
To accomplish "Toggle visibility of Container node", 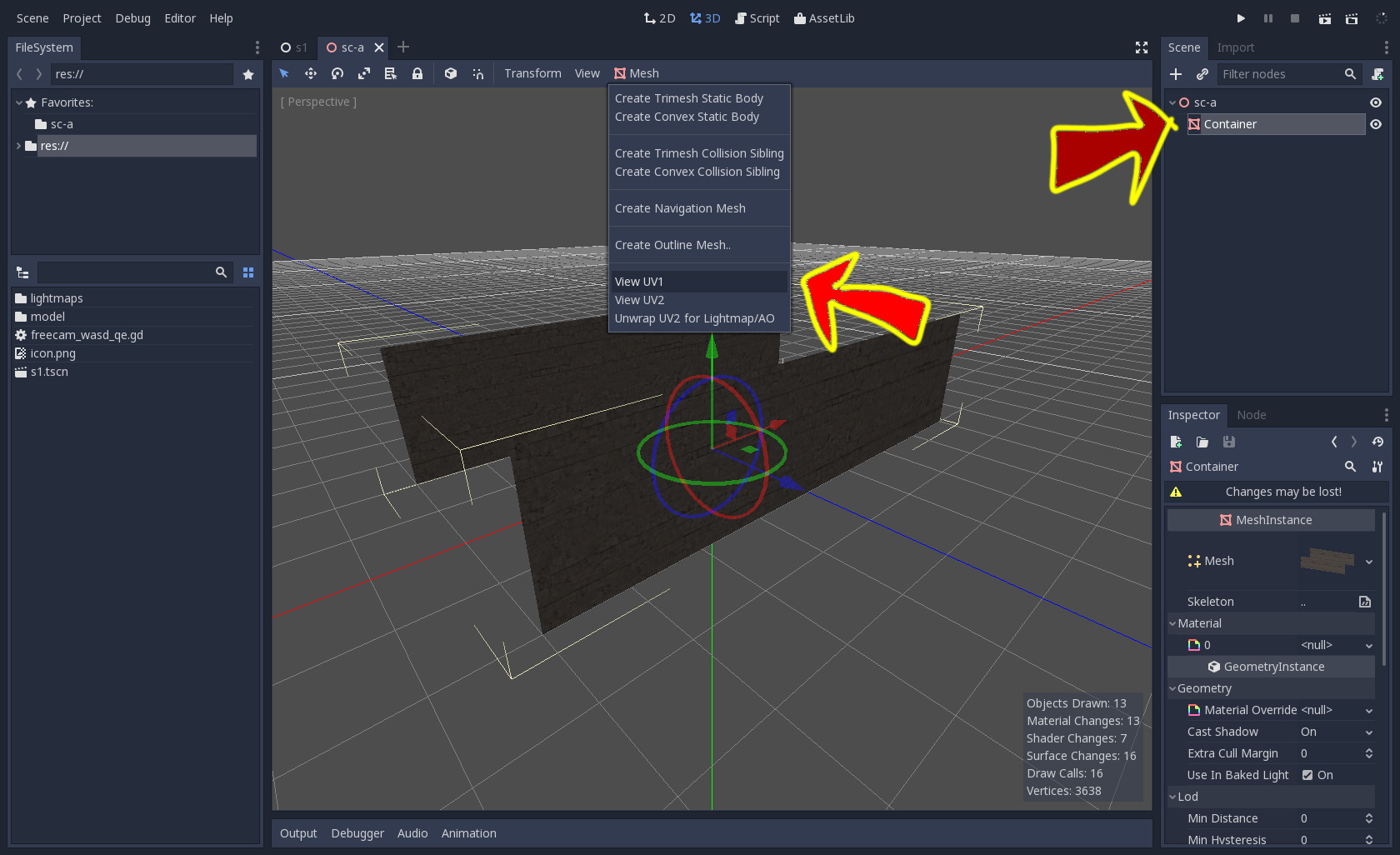I will pos(1376,124).
